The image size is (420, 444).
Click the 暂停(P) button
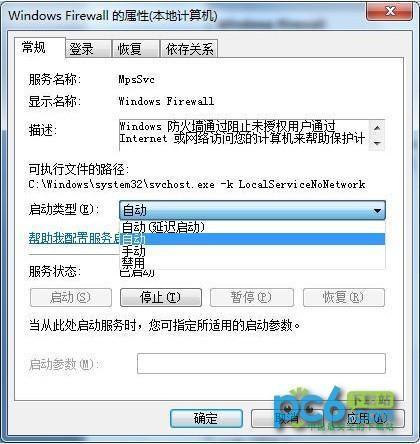(252, 297)
